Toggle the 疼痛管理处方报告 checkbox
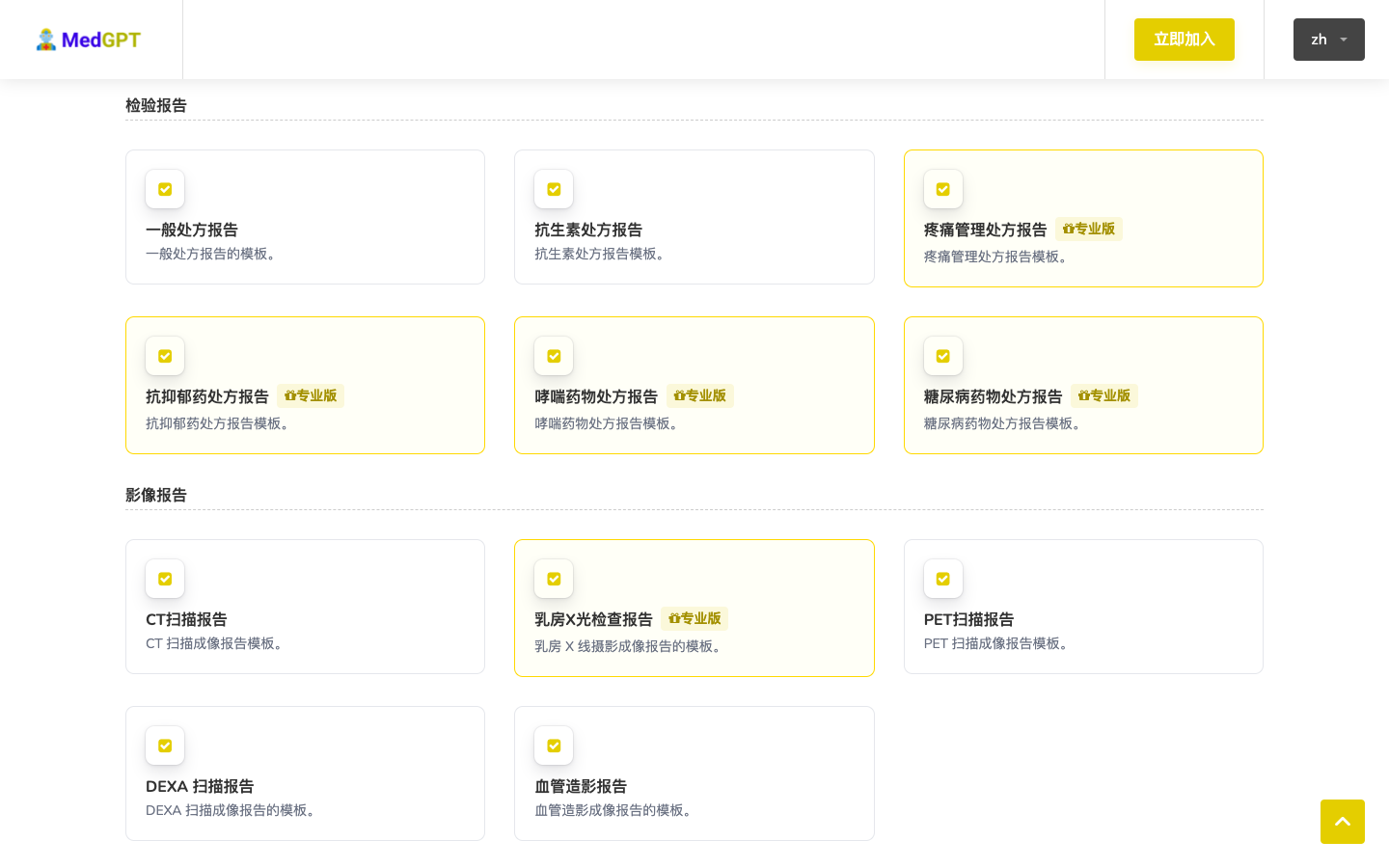The height and width of the screenshot is (868, 1389). [943, 189]
